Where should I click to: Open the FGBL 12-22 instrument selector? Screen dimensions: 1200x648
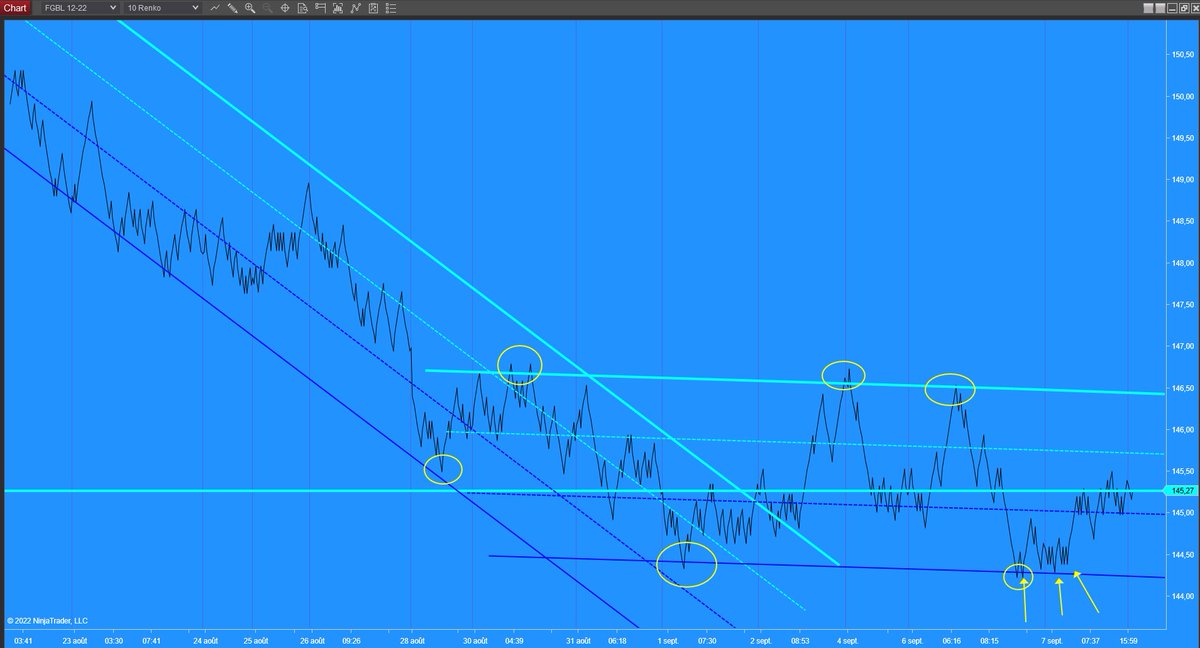point(80,8)
